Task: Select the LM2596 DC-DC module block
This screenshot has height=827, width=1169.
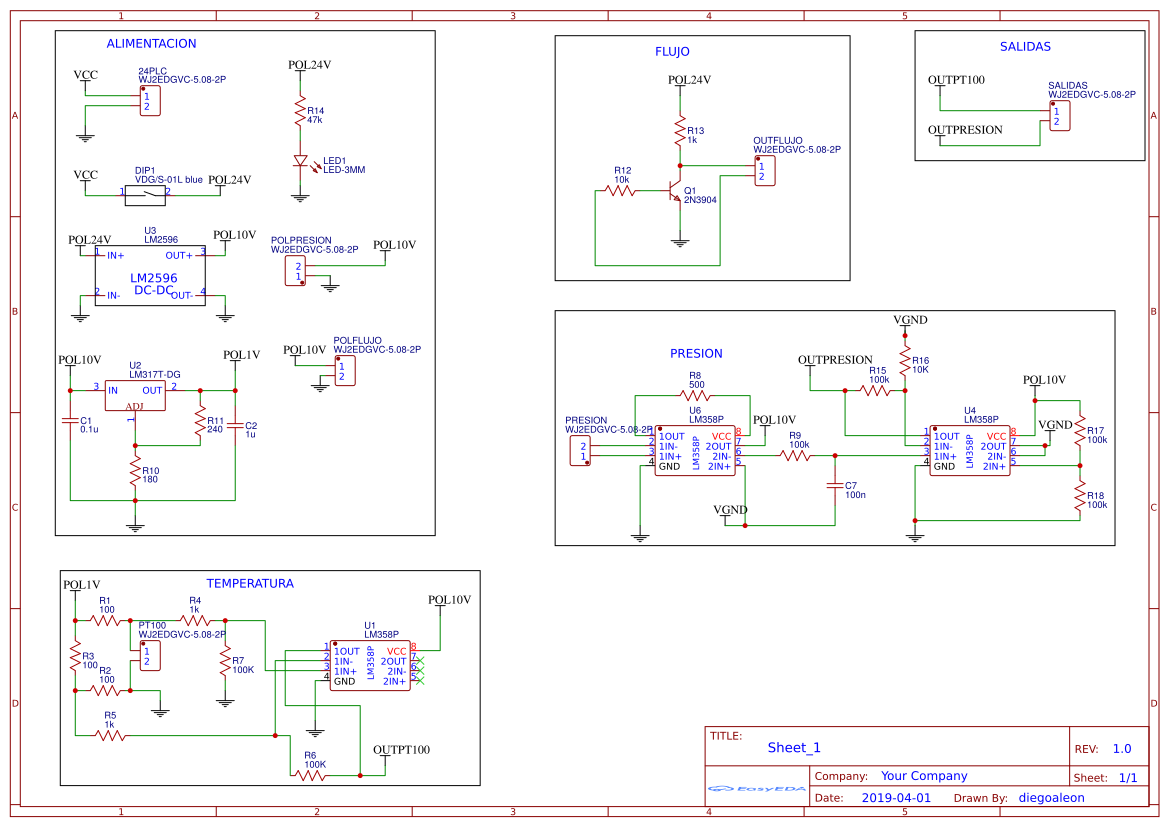Action: pyautogui.click(x=150, y=276)
